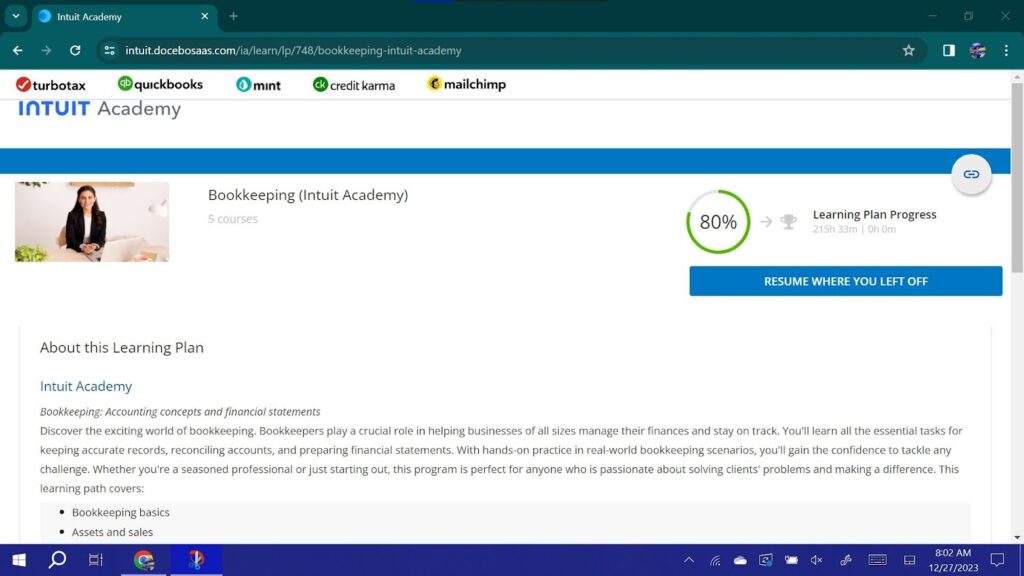
Task: Open the Chrome profile avatar
Action: 978,50
